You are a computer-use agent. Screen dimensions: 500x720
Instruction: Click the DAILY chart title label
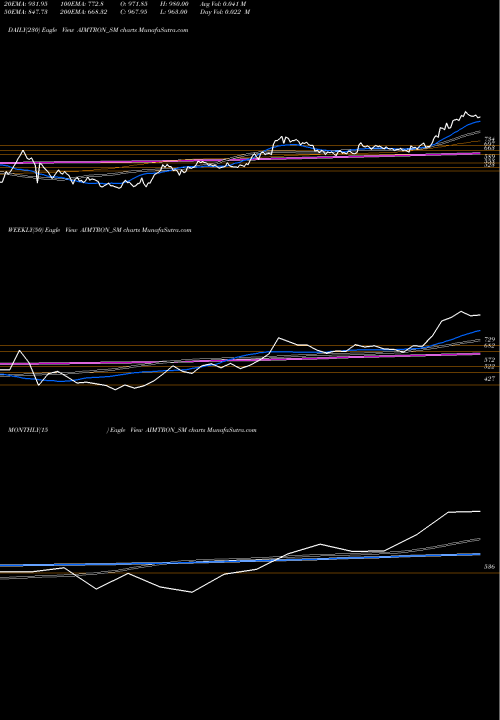(98, 30)
